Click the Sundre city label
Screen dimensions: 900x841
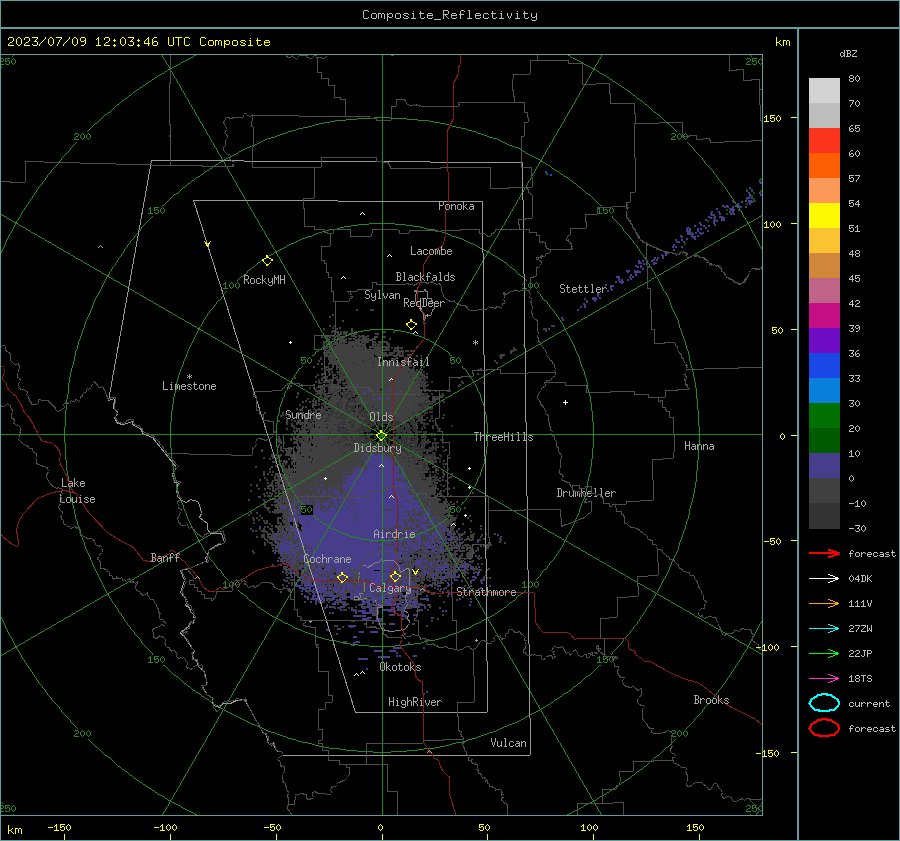303,414
